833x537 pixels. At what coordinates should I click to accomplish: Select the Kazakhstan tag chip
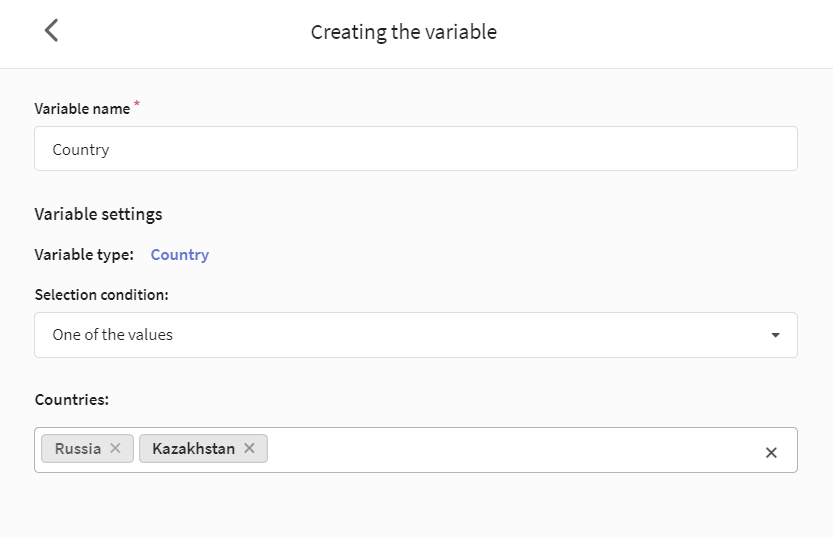click(193, 449)
